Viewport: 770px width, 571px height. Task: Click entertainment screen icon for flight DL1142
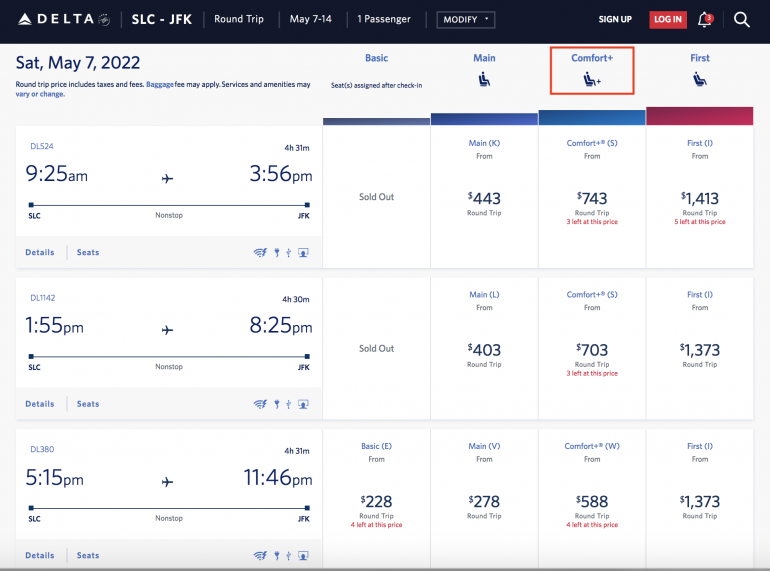click(x=303, y=404)
